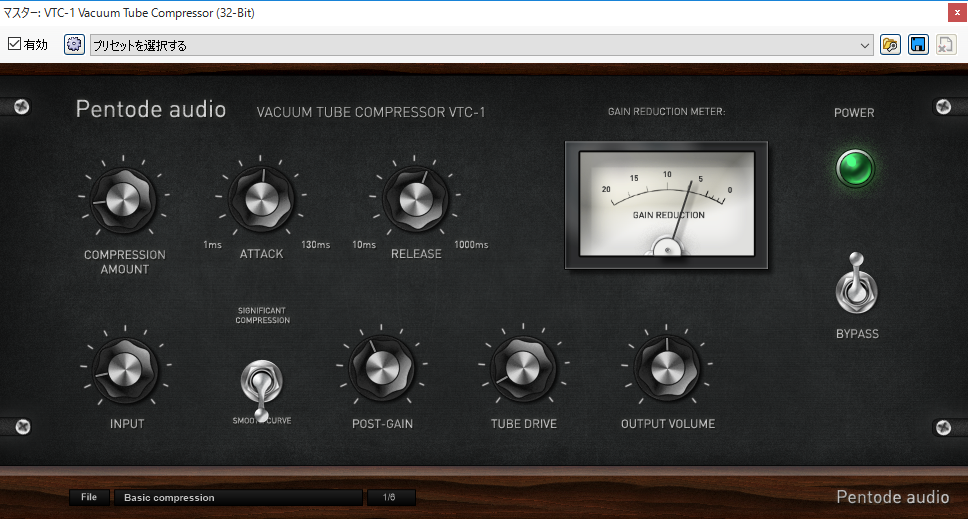The width and height of the screenshot is (968, 519).
Task: Open the plugin settings gear icon
Action: tap(74, 44)
